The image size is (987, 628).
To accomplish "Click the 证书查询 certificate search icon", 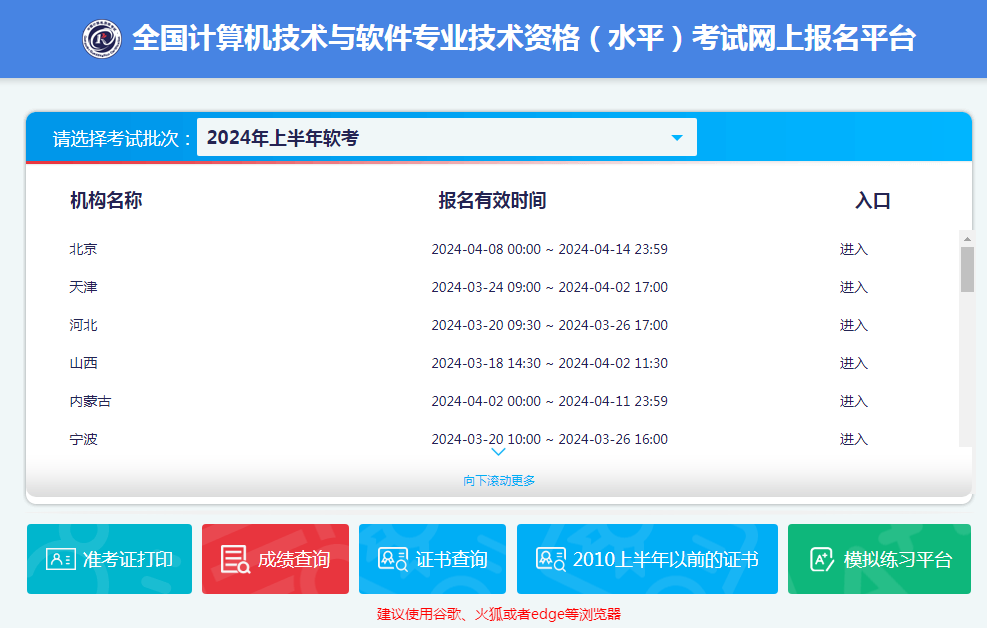I will 393,559.
